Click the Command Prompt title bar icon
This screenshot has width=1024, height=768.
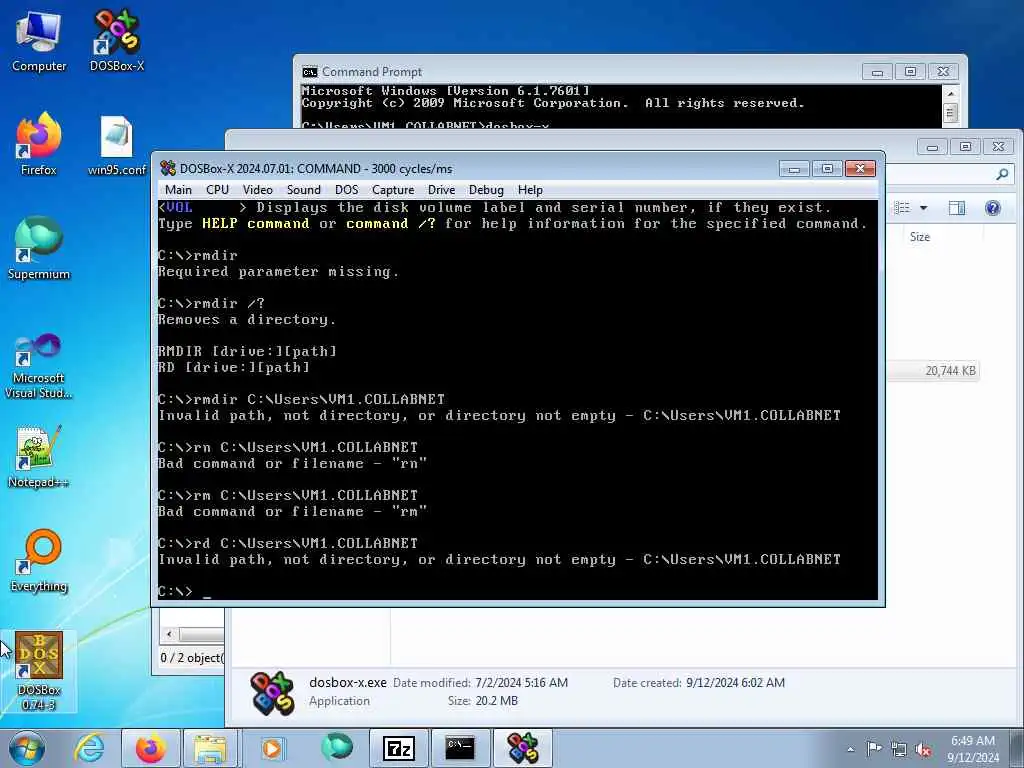310,72
